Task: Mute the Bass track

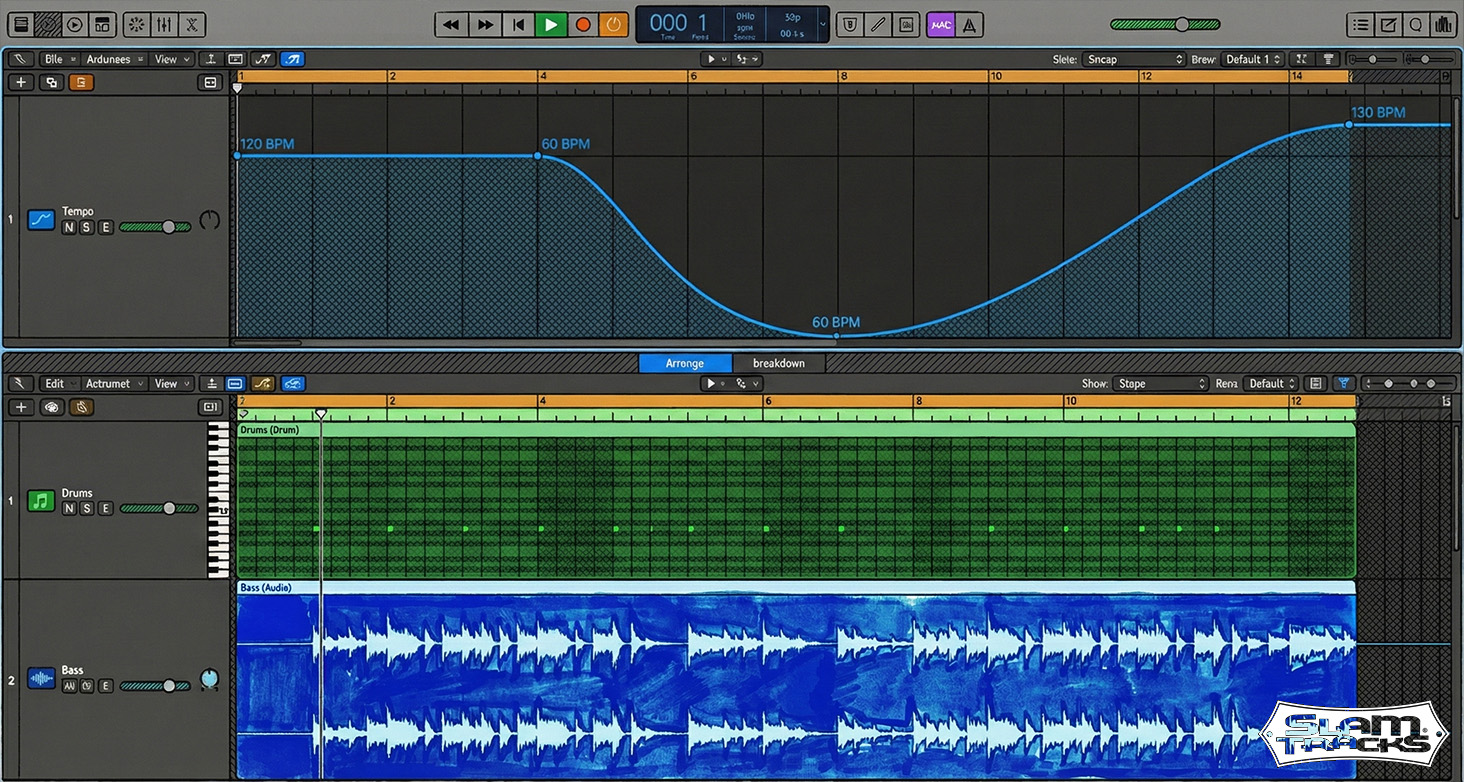Action: click(70, 686)
